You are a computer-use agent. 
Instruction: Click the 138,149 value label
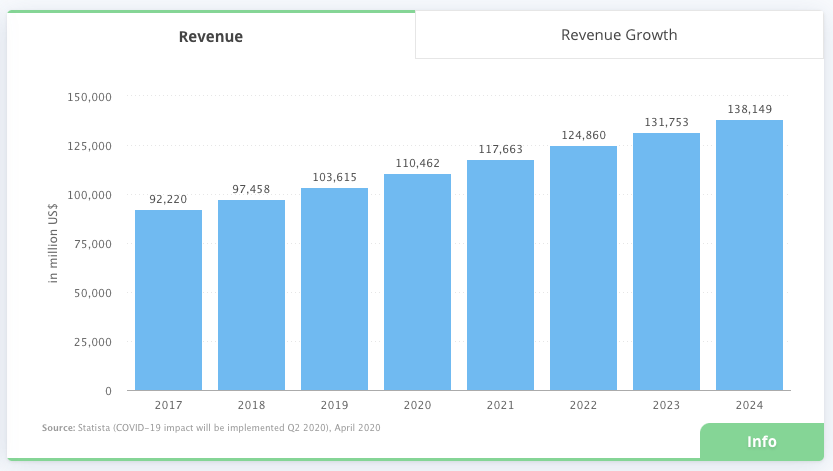pos(749,109)
